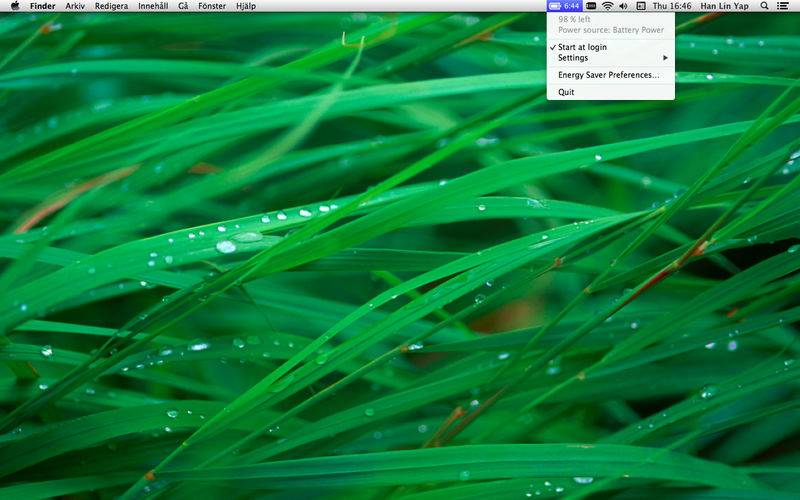Open Energy Saver Preferences
Screen dimensions: 800x500
608,75
